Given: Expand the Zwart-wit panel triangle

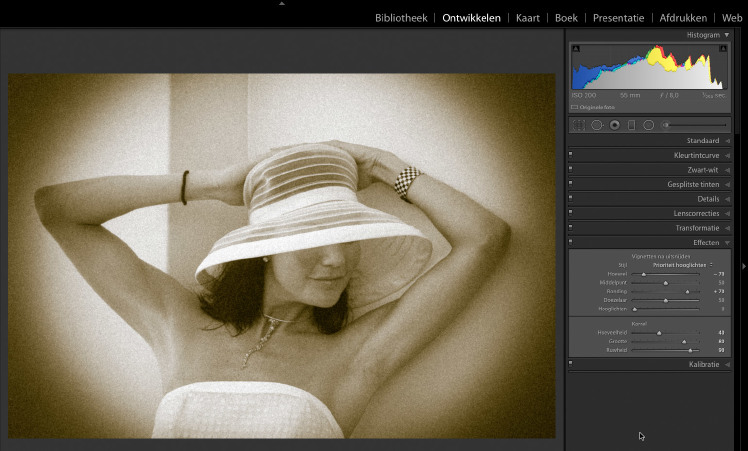Looking at the screenshot, I should [x=727, y=170].
